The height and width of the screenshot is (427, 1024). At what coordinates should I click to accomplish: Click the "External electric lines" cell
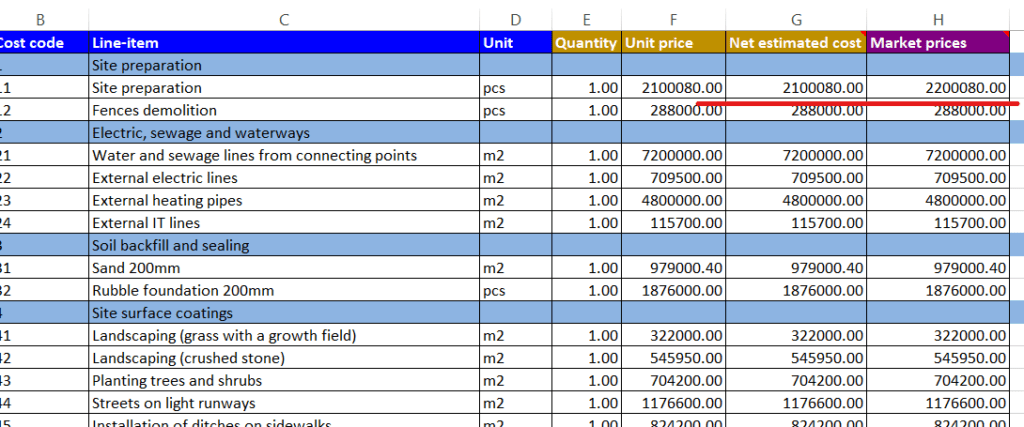[283, 178]
